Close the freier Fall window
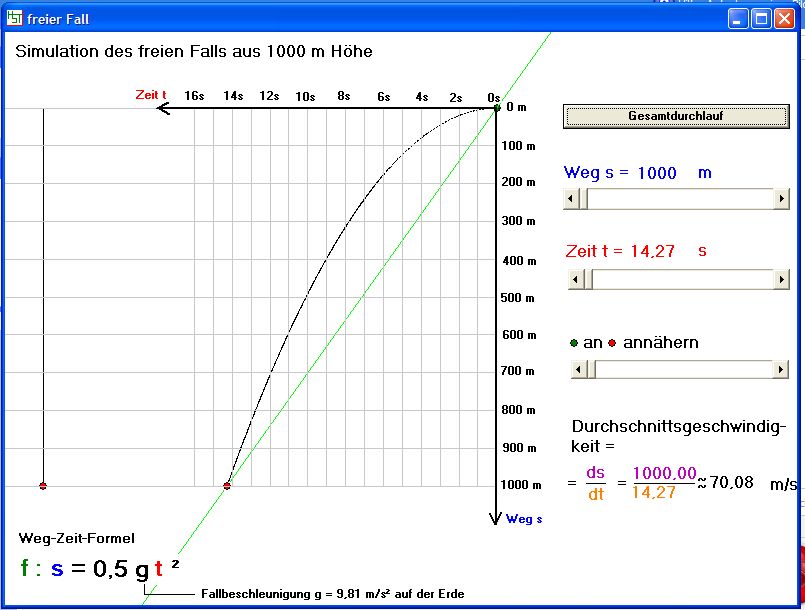 click(x=784, y=19)
